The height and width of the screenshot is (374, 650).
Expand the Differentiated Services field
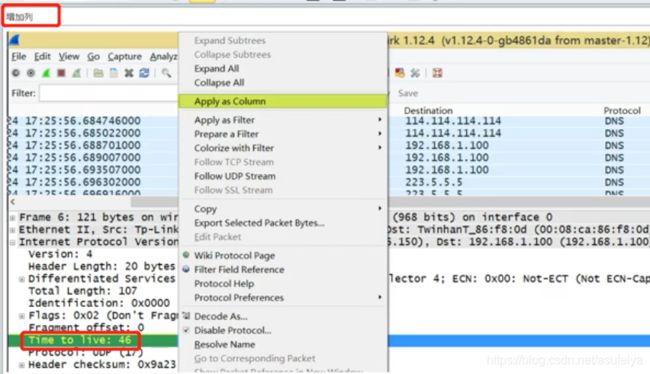22,279
